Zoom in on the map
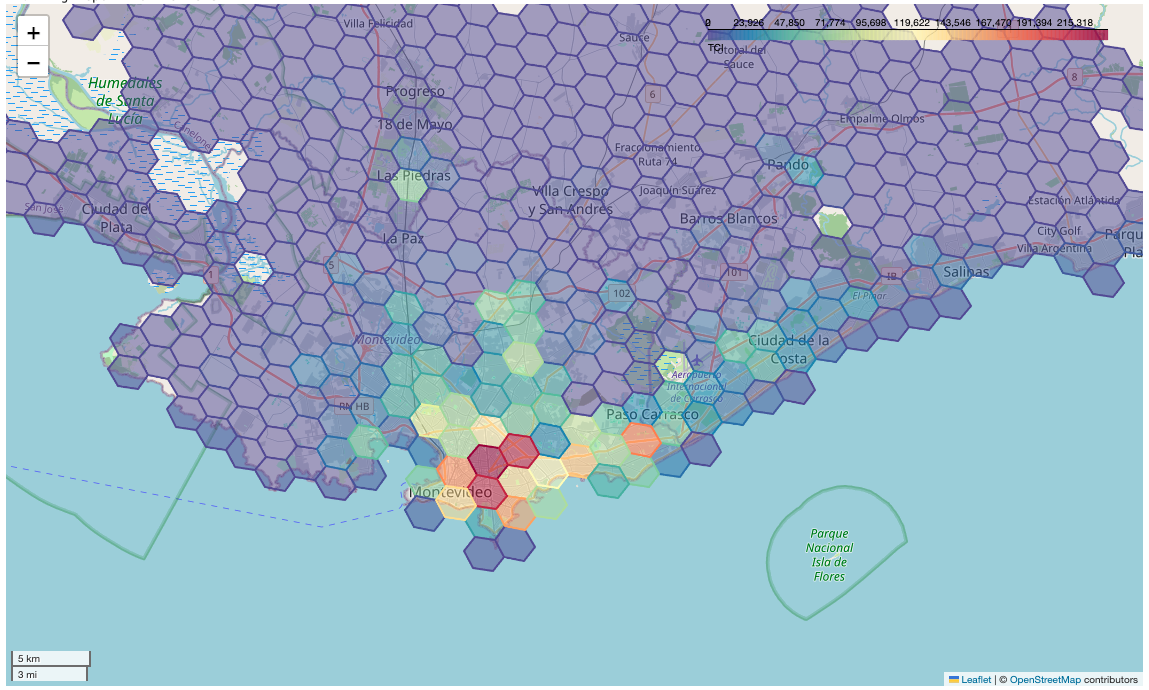This screenshot has width=1149, height=690. coord(33,32)
